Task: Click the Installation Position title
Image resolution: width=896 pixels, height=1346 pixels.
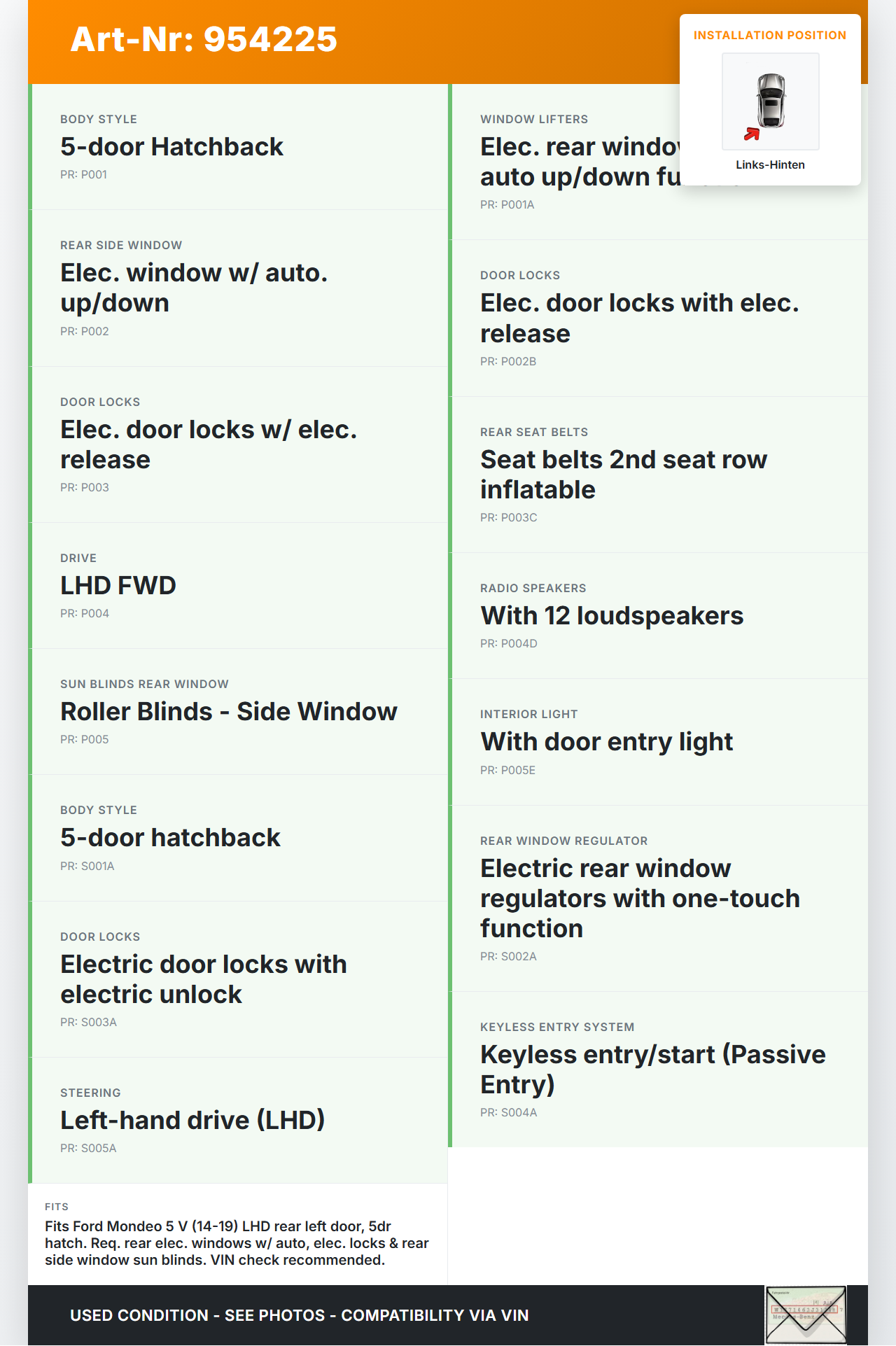Action: [x=769, y=36]
